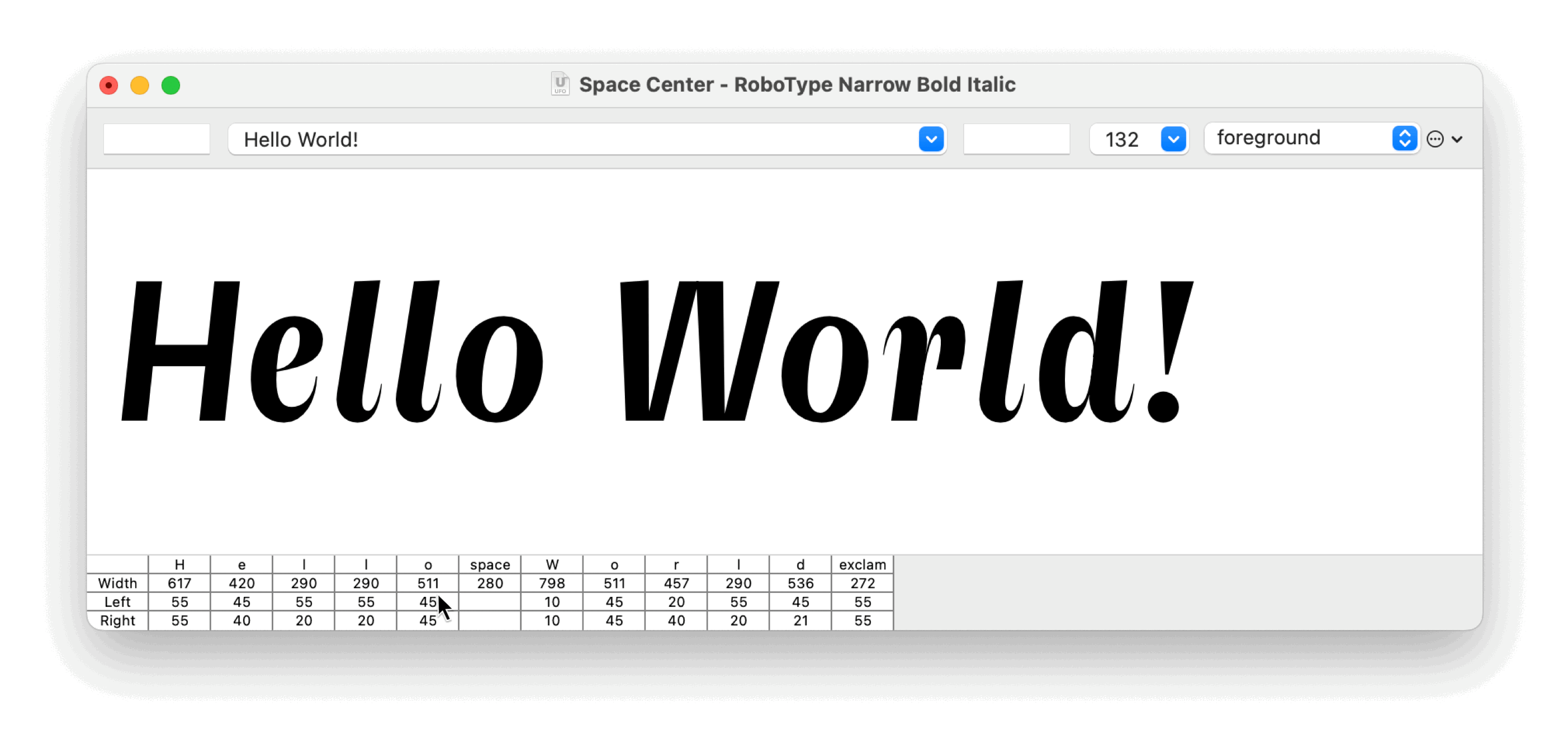1568x745 pixels.
Task: Click width value 420 for e
Action: (x=241, y=583)
